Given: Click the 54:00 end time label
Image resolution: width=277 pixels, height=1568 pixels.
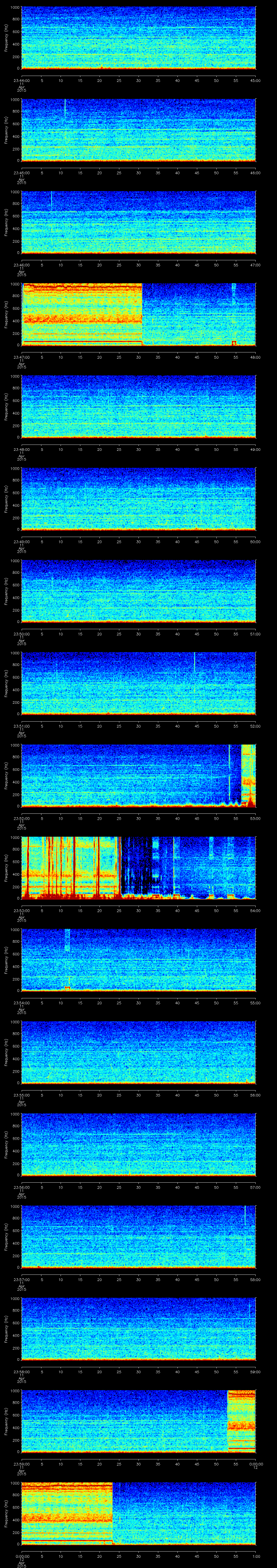Looking at the screenshot, I should click(255, 910).
